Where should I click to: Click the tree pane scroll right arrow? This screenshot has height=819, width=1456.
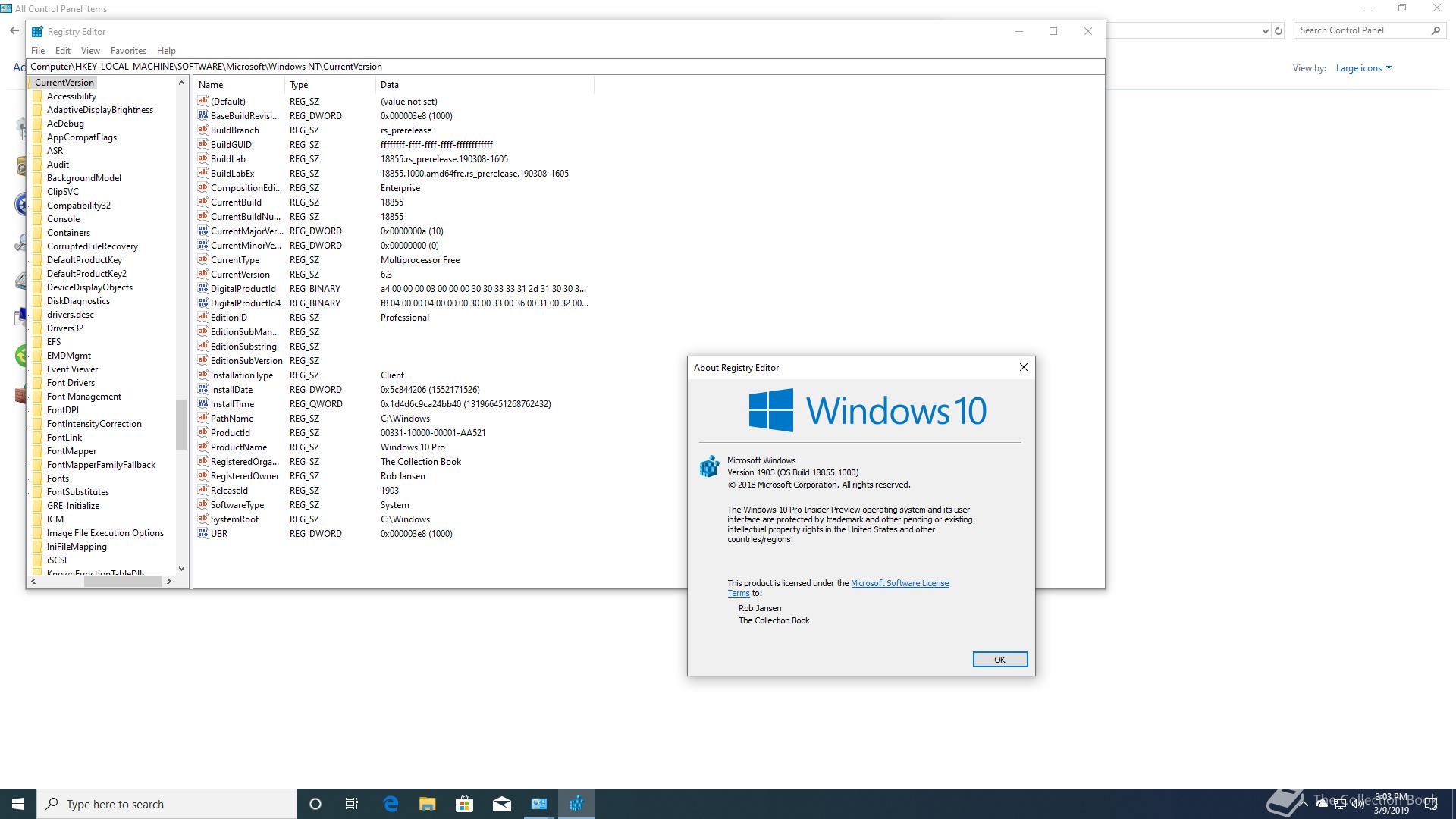[x=168, y=581]
